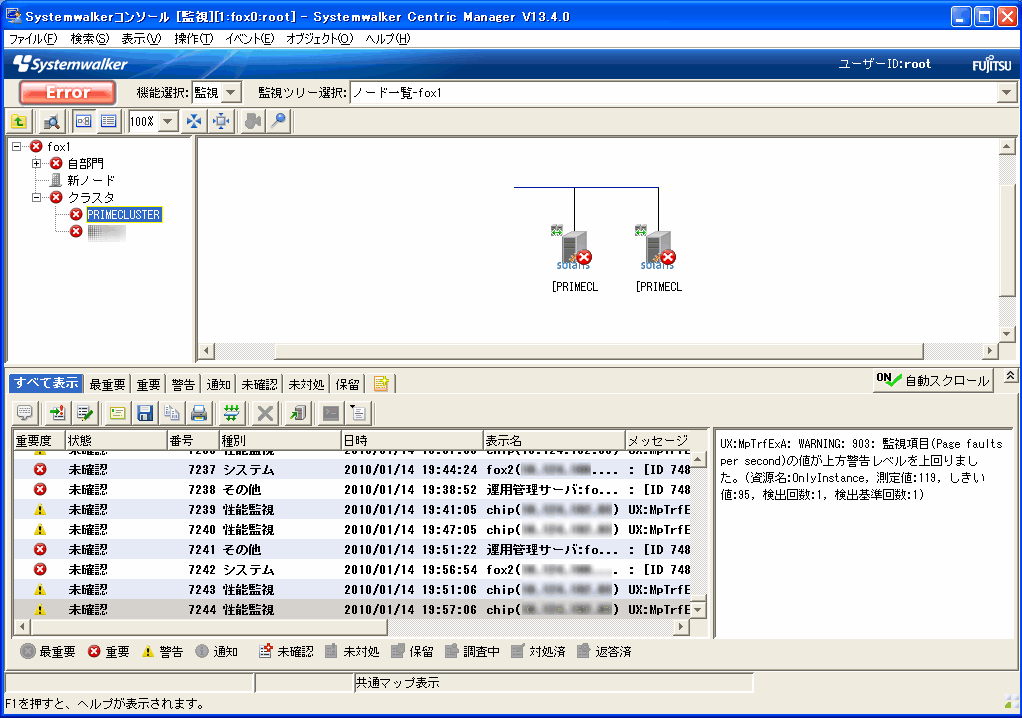1022x718 pixels.
Task: Click the node search icon with magnifier
Action: (51, 121)
